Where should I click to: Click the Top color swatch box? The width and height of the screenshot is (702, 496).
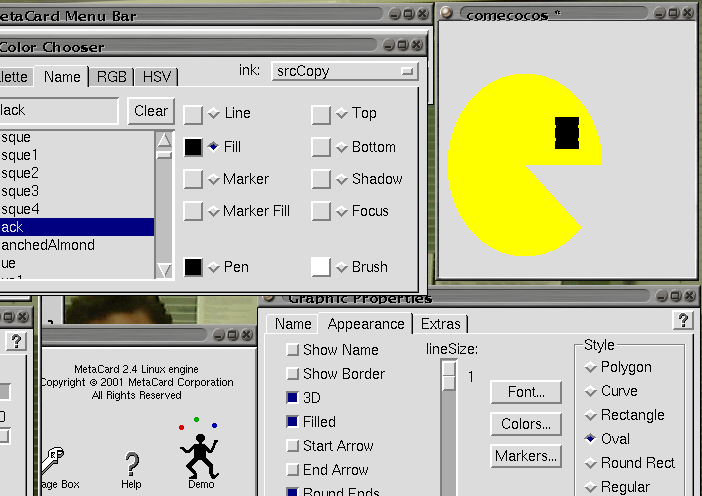[321, 115]
